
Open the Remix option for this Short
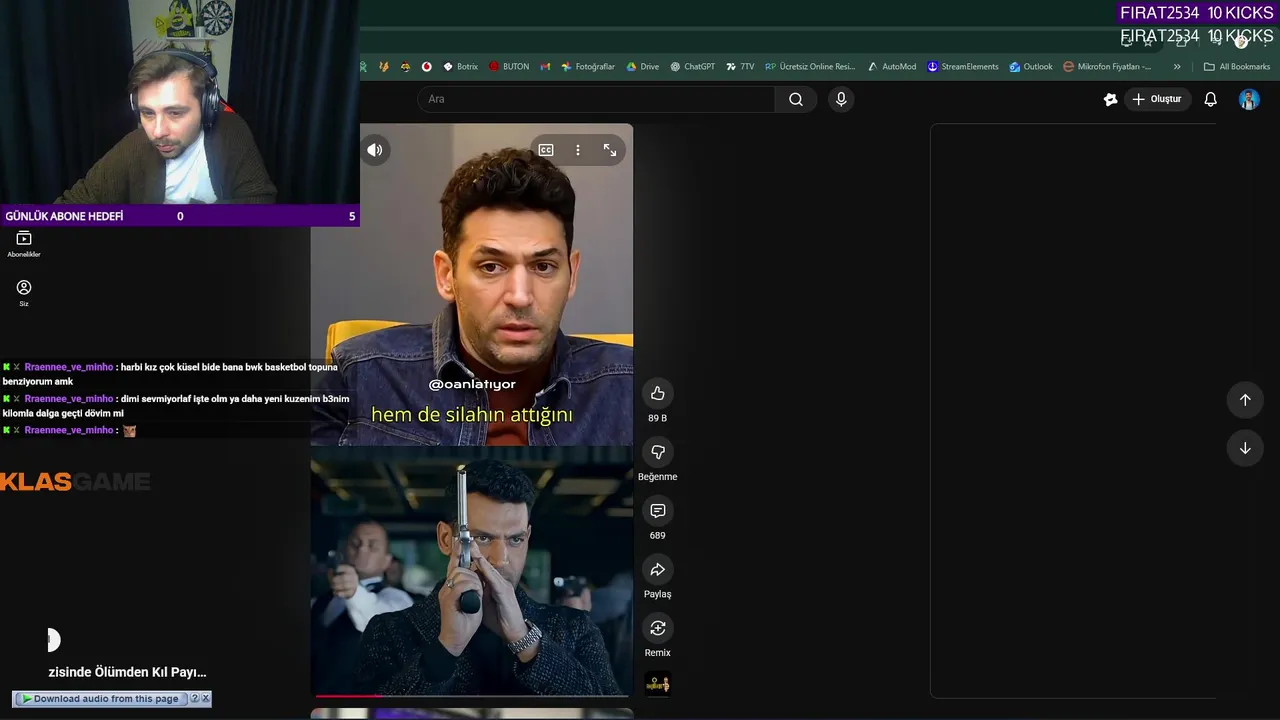[x=657, y=628]
